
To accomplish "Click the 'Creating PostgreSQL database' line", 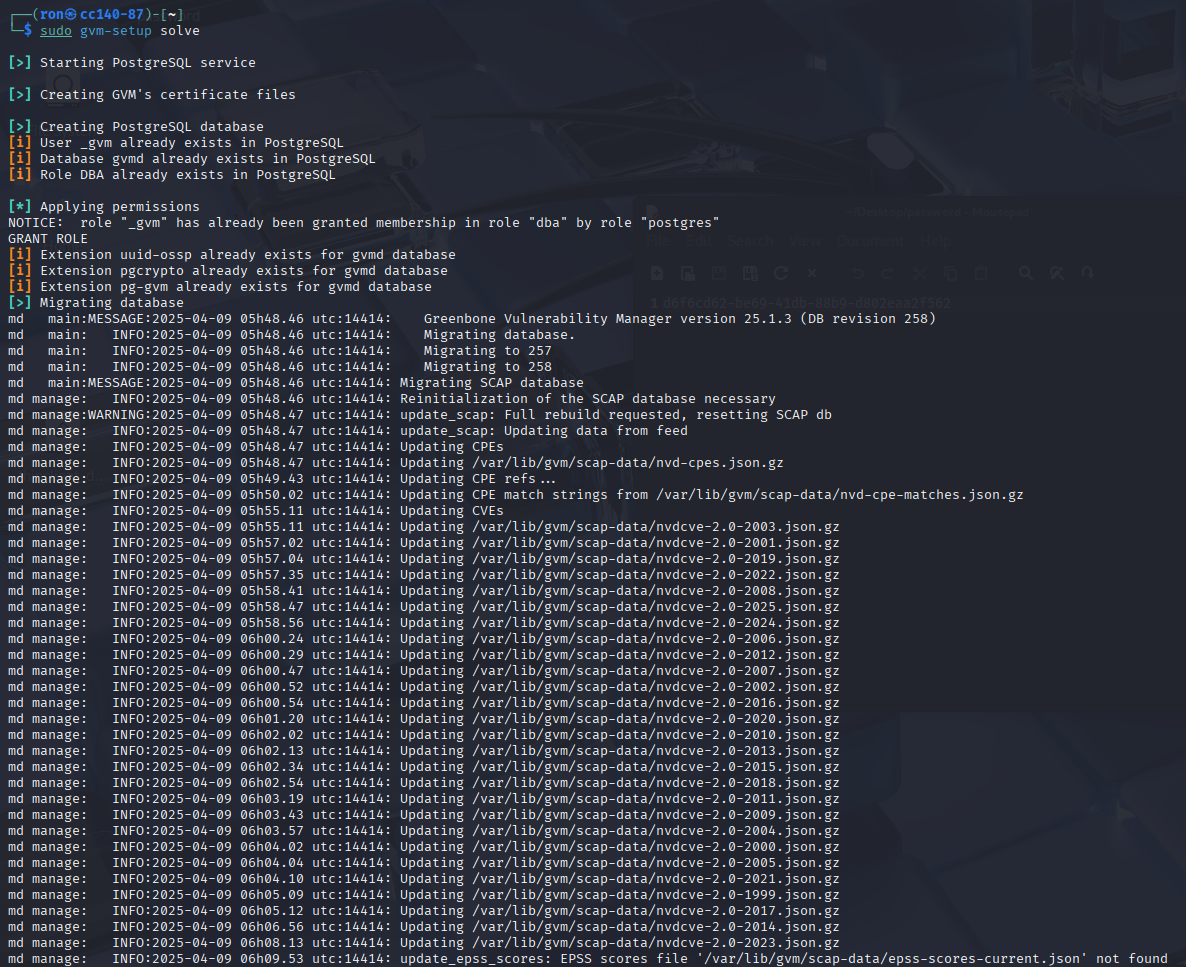I will 136,126.
